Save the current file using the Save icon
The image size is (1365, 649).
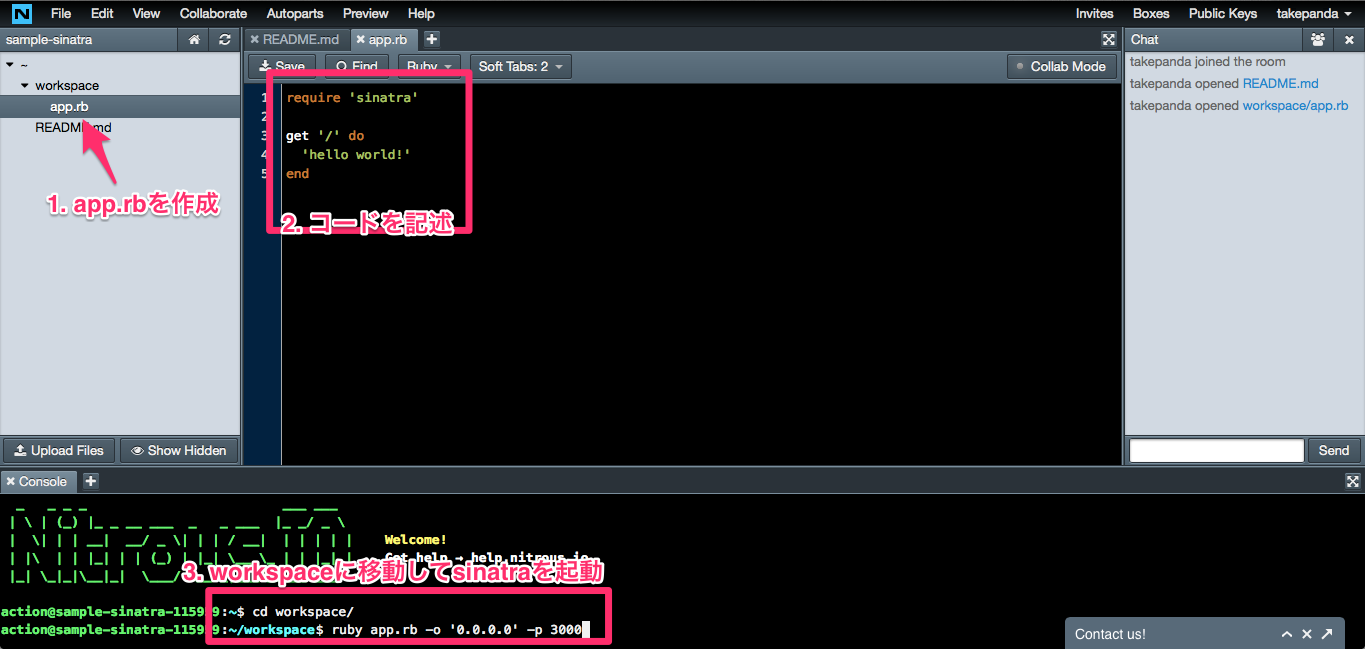(281, 66)
